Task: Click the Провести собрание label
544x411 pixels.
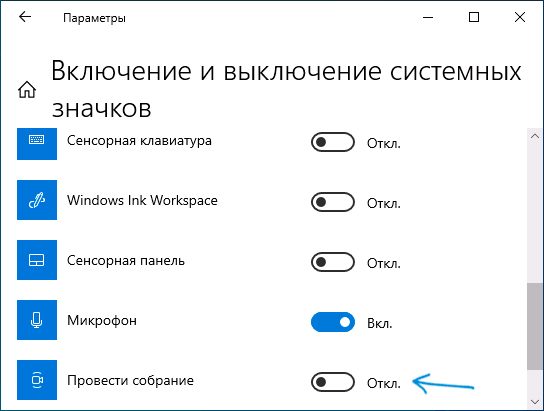Action: tap(130, 380)
